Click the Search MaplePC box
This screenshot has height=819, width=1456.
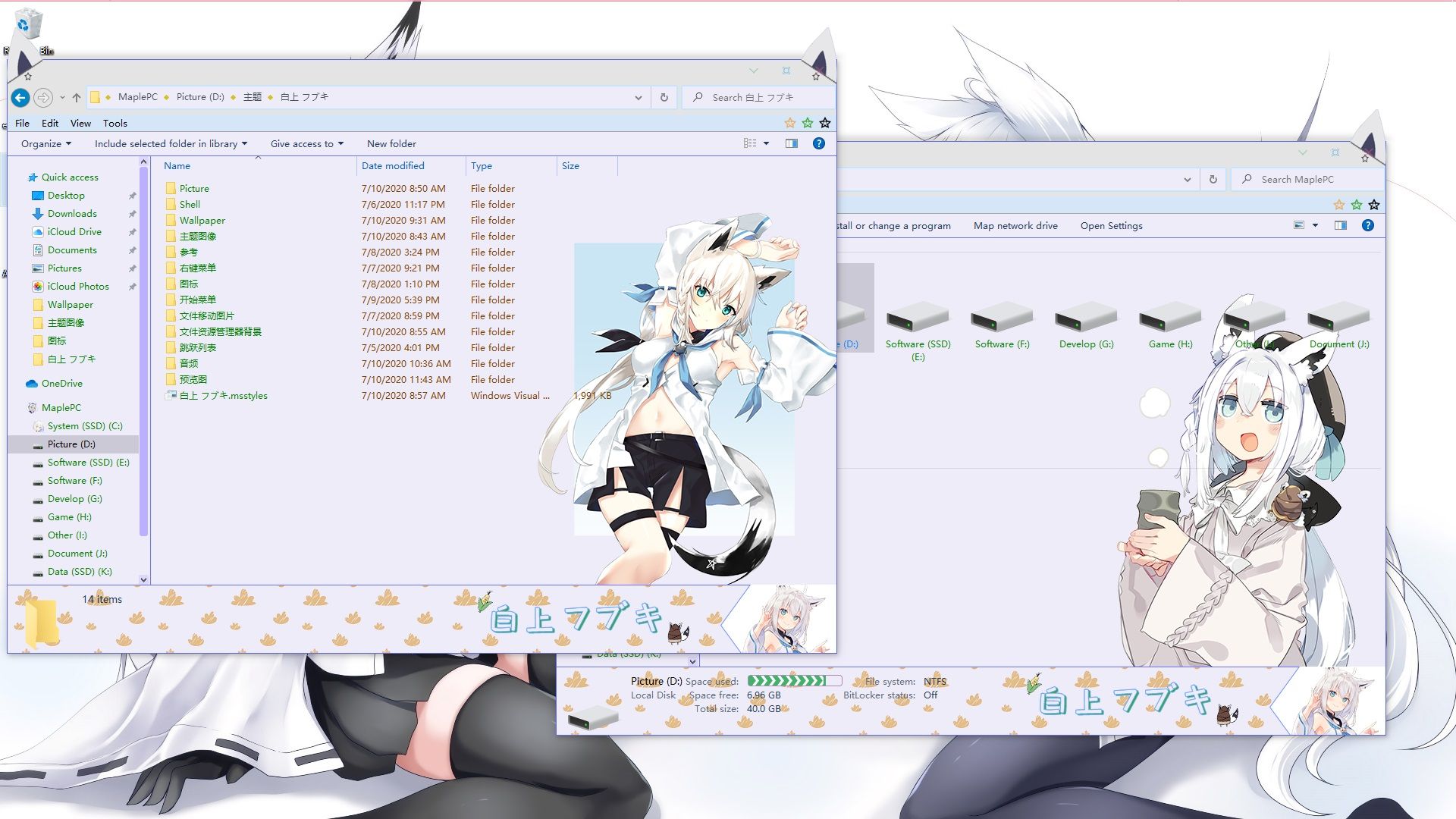pyautogui.click(x=1307, y=179)
